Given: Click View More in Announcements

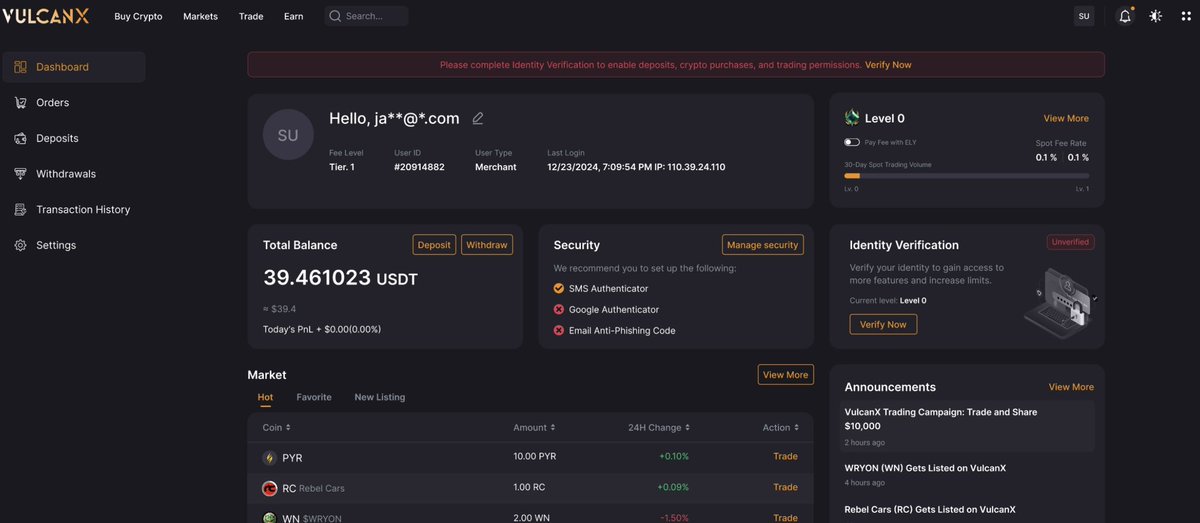Looking at the screenshot, I should tap(1071, 387).
